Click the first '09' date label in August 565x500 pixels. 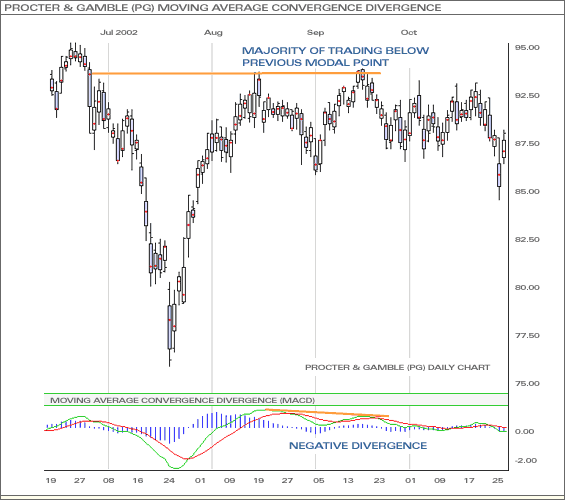tap(229, 481)
